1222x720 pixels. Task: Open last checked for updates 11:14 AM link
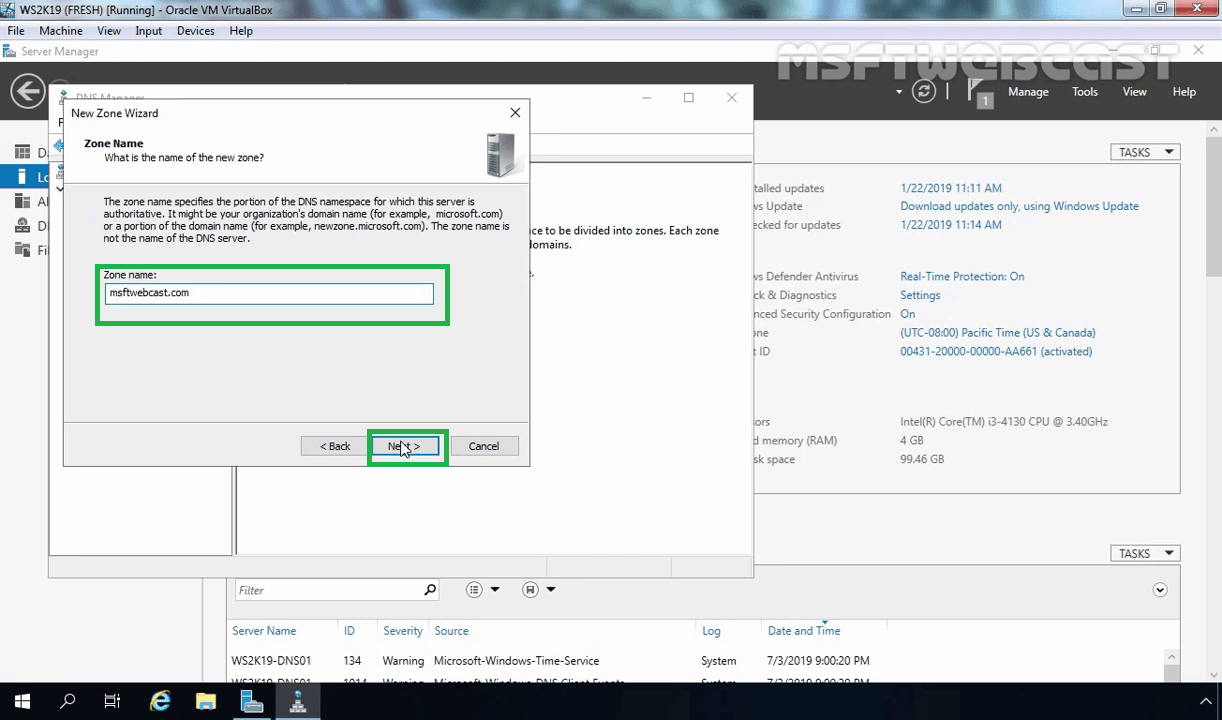click(x=950, y=225)
